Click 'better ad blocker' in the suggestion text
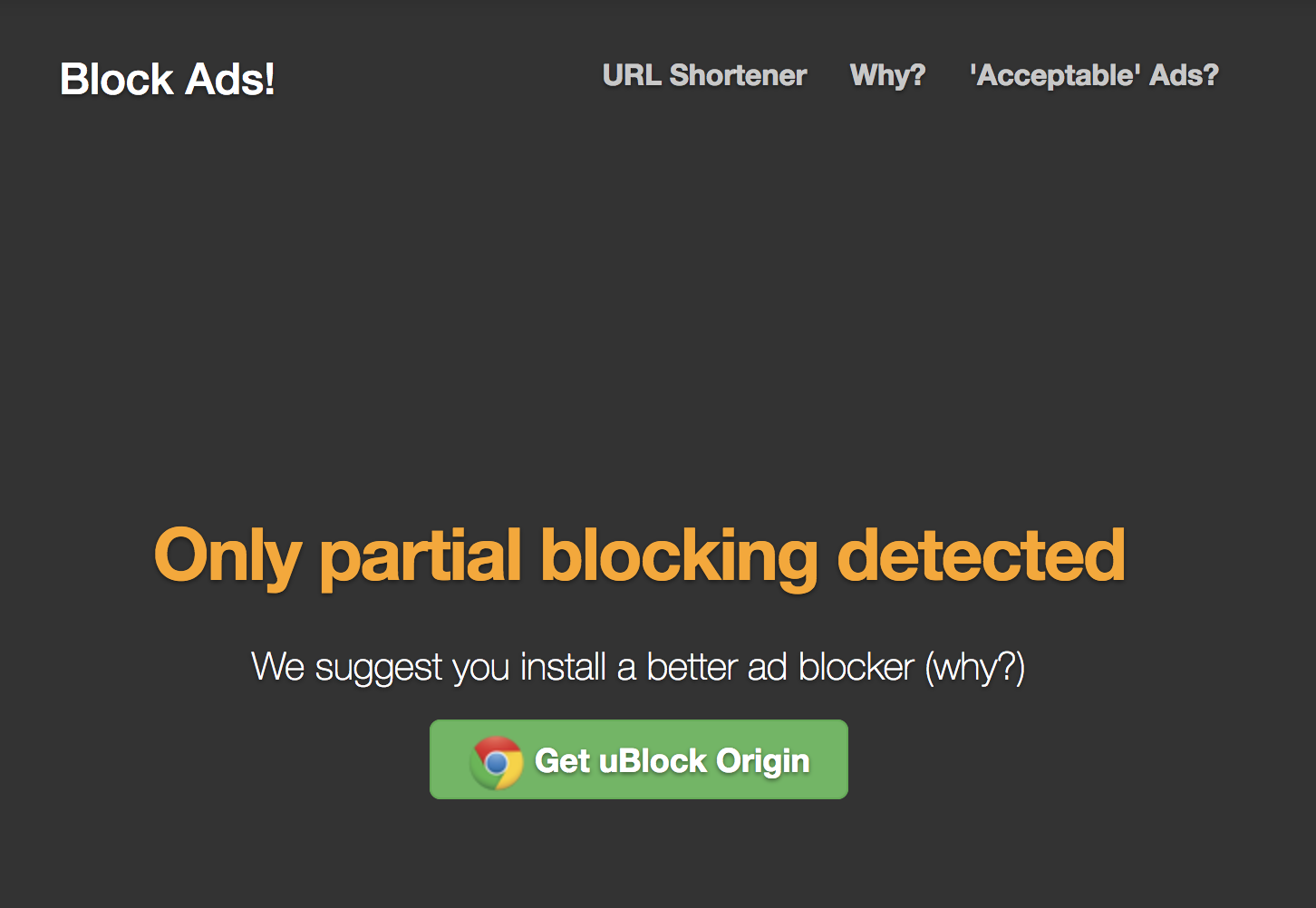 (780, 668)
